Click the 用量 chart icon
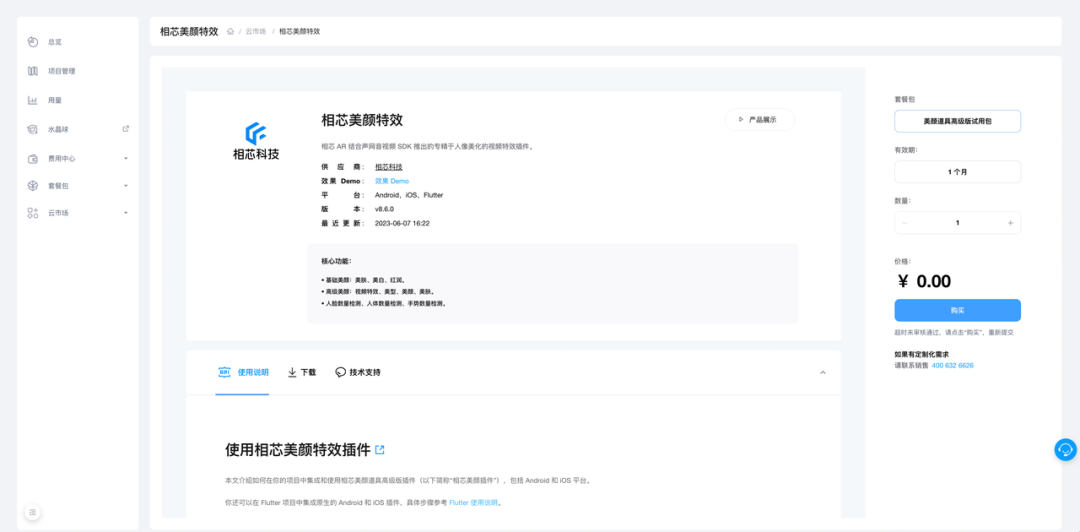Viewport: 1080px width, 532px height. (x=32, y=101)
